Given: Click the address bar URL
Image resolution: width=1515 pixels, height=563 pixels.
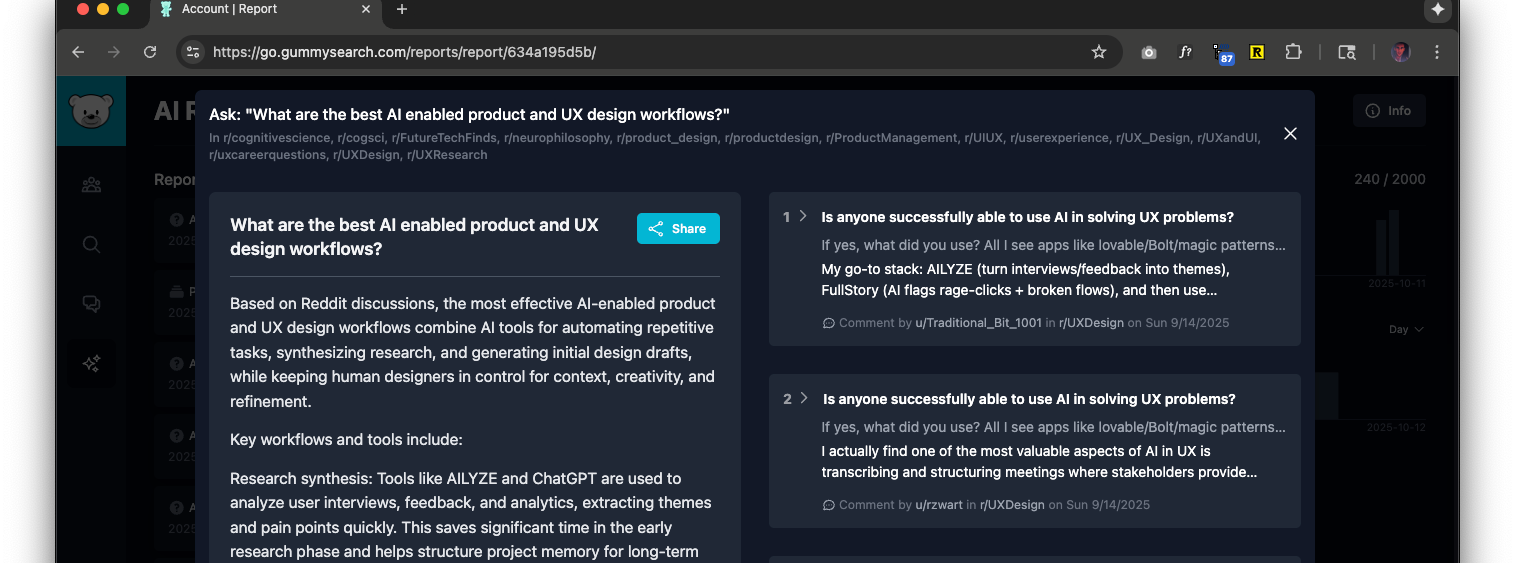Looking at the screenshot, I should coord(404,52).
